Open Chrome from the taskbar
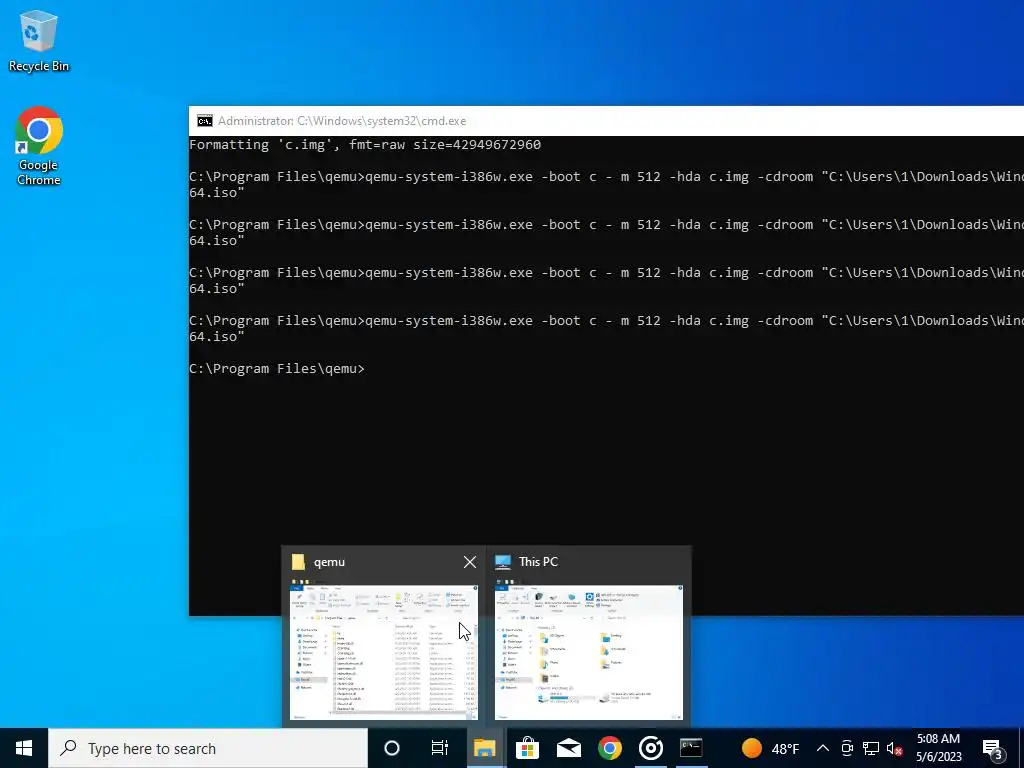Viewport: 1024px width, 768px height. pos(610,748)
